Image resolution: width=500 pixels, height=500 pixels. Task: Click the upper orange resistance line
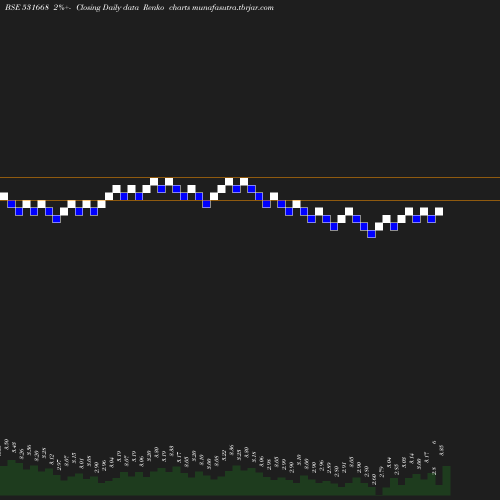pyautogui.click(x=250, y=178)
